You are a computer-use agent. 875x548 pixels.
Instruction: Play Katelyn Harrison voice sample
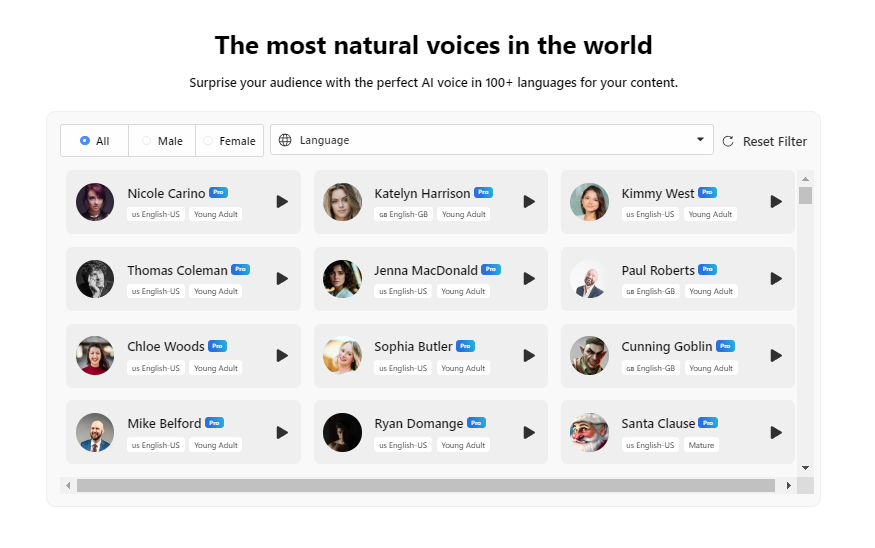(x=529, y=201)
